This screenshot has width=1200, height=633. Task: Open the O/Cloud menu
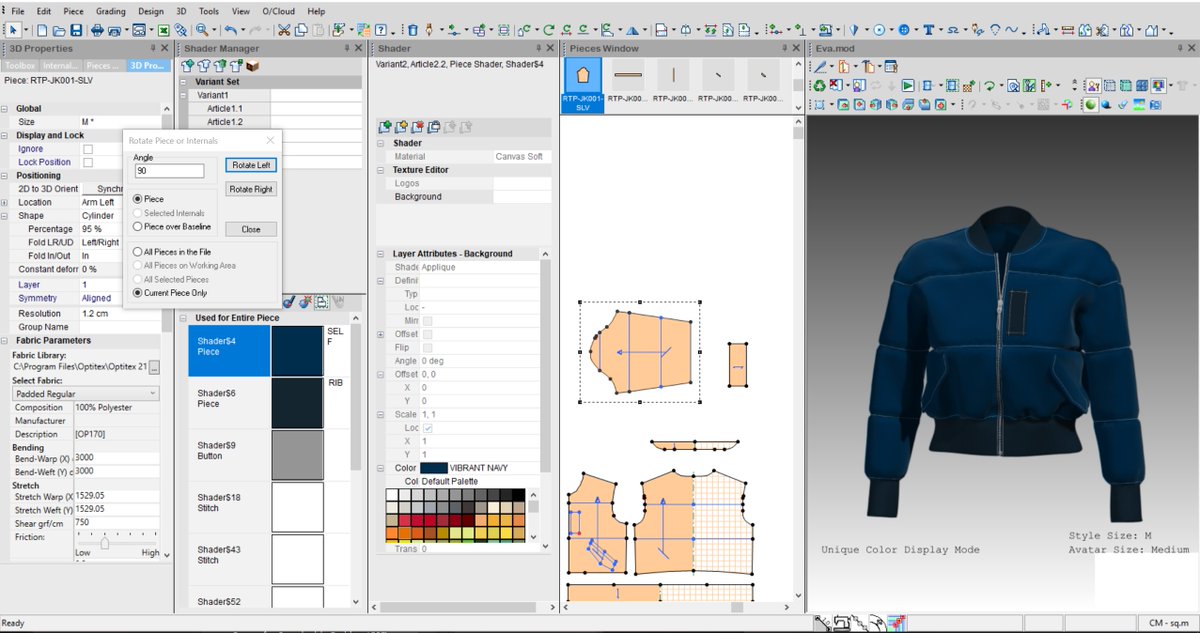tap(278, 11)
